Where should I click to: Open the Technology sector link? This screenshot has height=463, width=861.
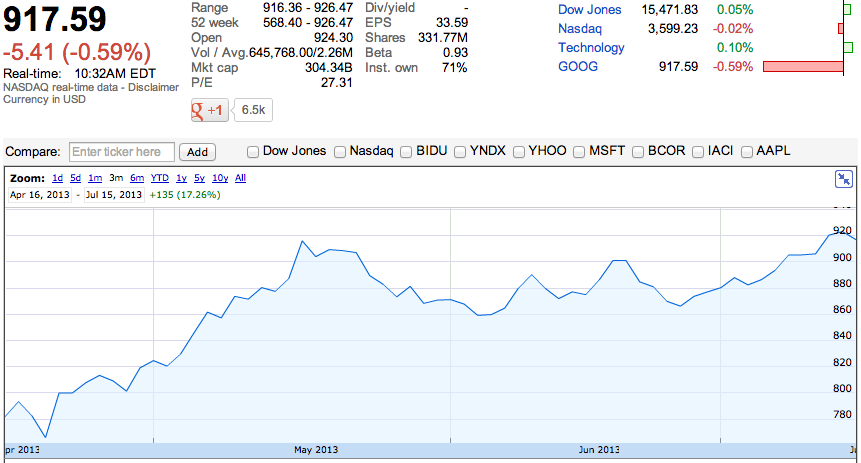[x=591, y=48]
